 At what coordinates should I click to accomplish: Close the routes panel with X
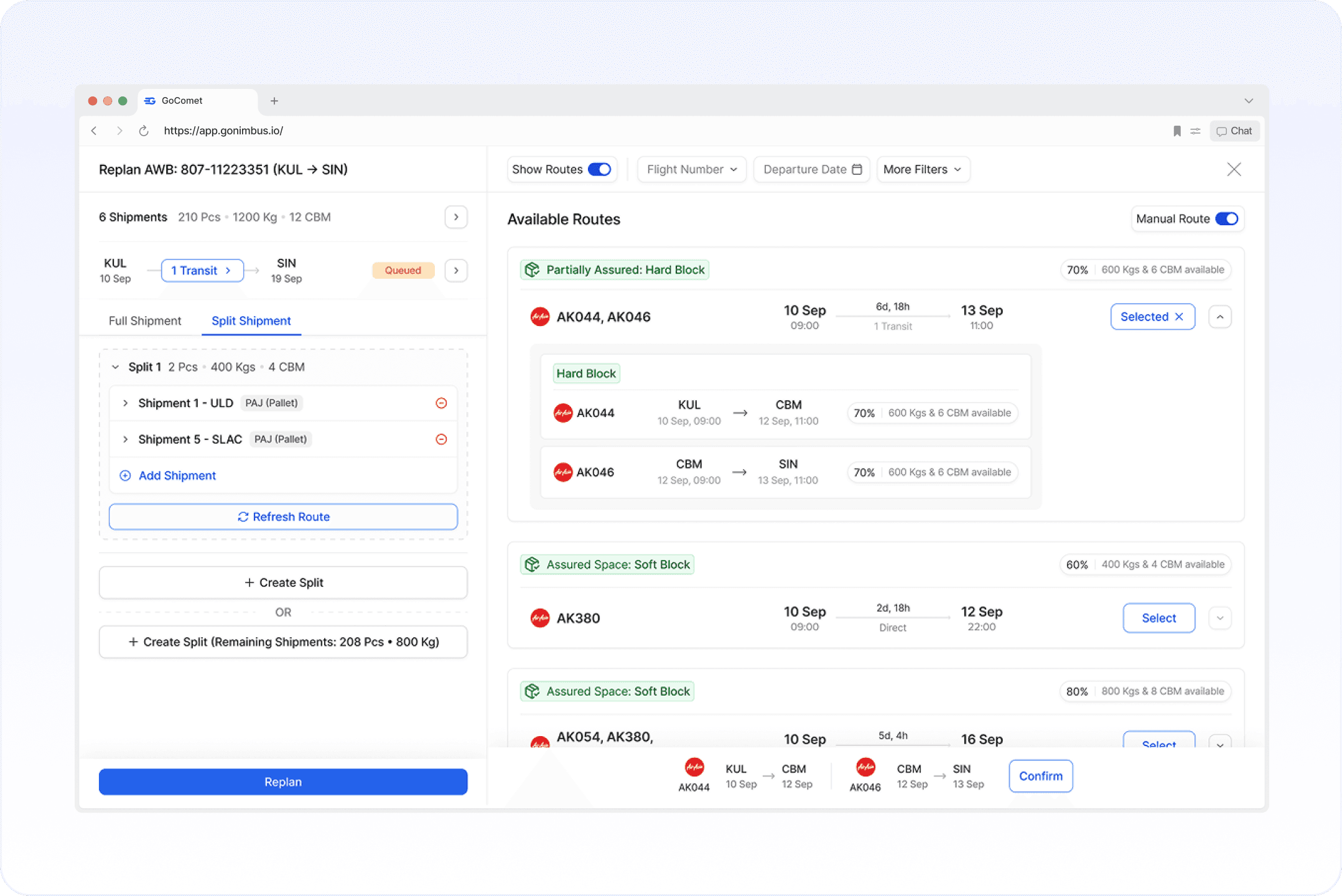point(1233,169)
